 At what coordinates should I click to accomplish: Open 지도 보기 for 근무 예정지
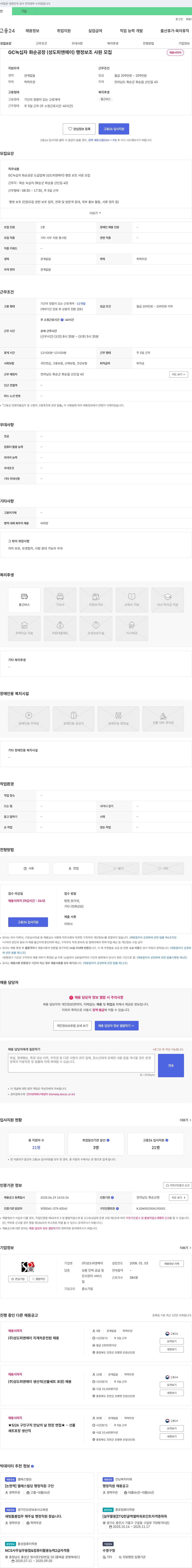pos(179,374)
